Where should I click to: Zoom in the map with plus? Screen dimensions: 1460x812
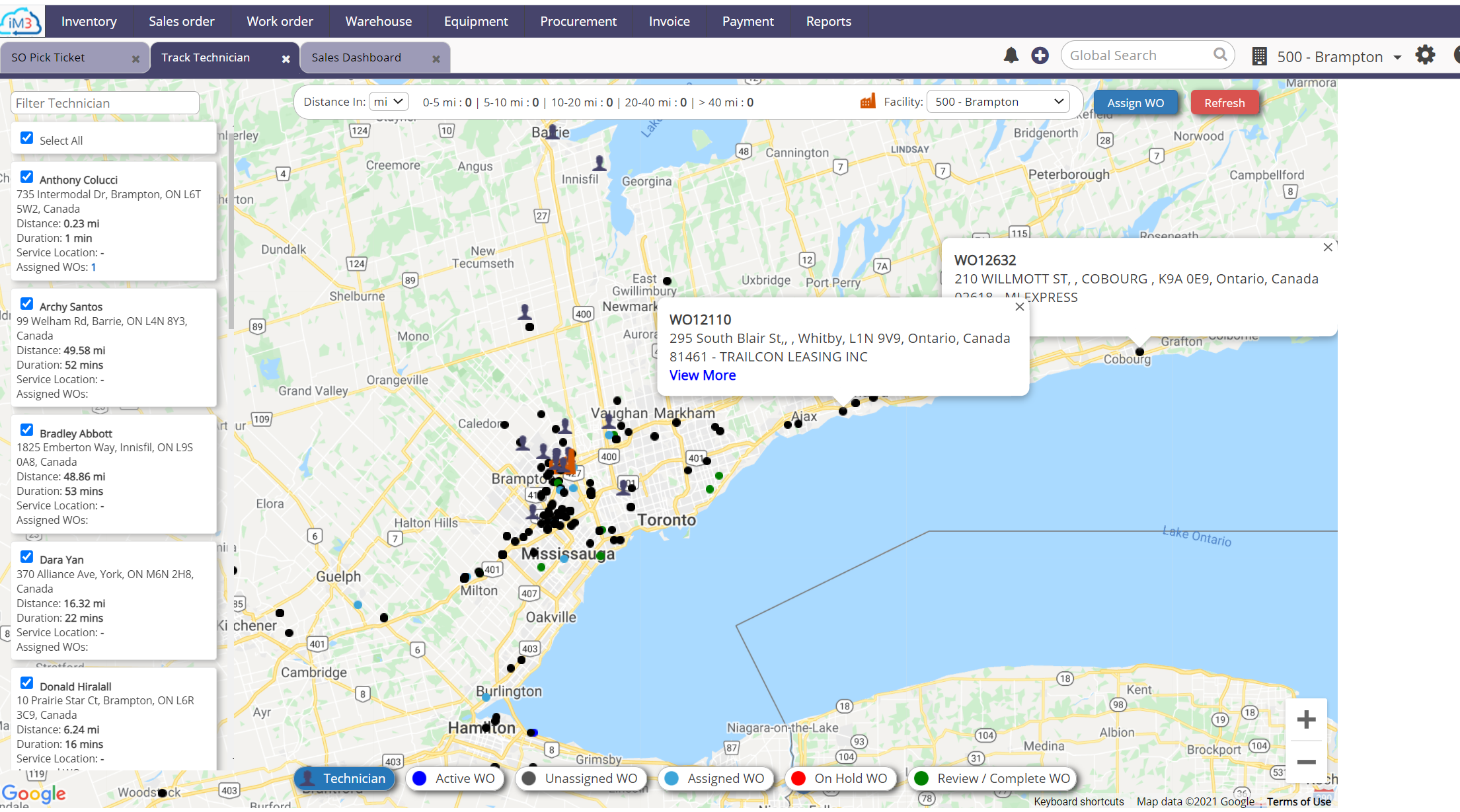pyautogui.click(x=1306, y=720)
